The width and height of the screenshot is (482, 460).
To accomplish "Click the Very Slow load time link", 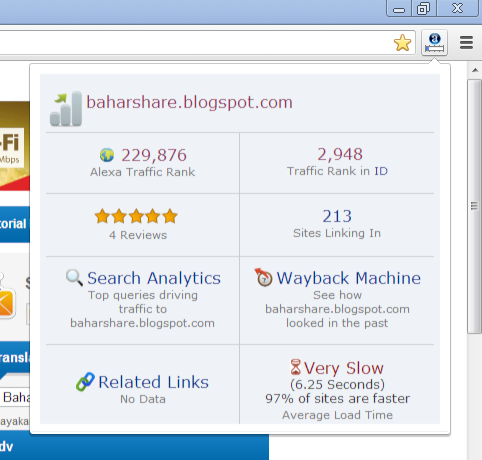I will click(x=344, y=368).
